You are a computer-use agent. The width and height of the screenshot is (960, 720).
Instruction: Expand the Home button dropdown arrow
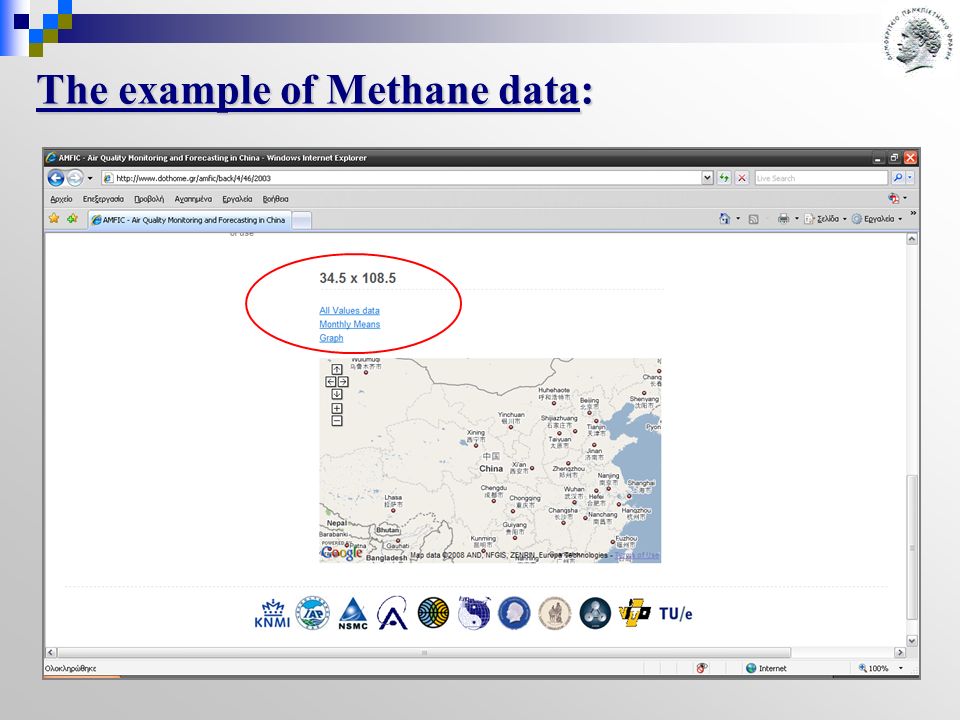[738, 219]
